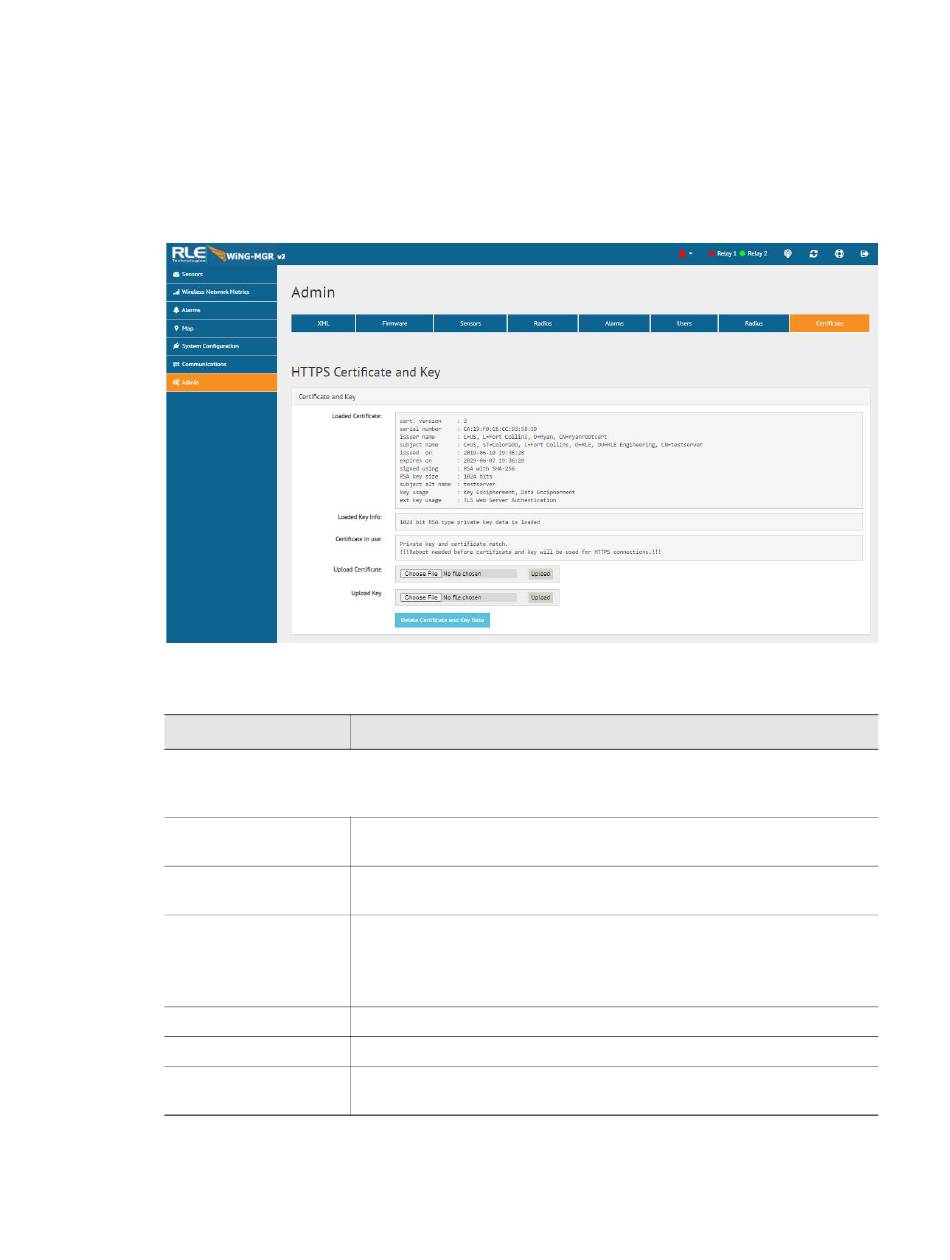Click the Certificate in use message box
Screen dimensions: 950x1260
[x=629, y=547]
